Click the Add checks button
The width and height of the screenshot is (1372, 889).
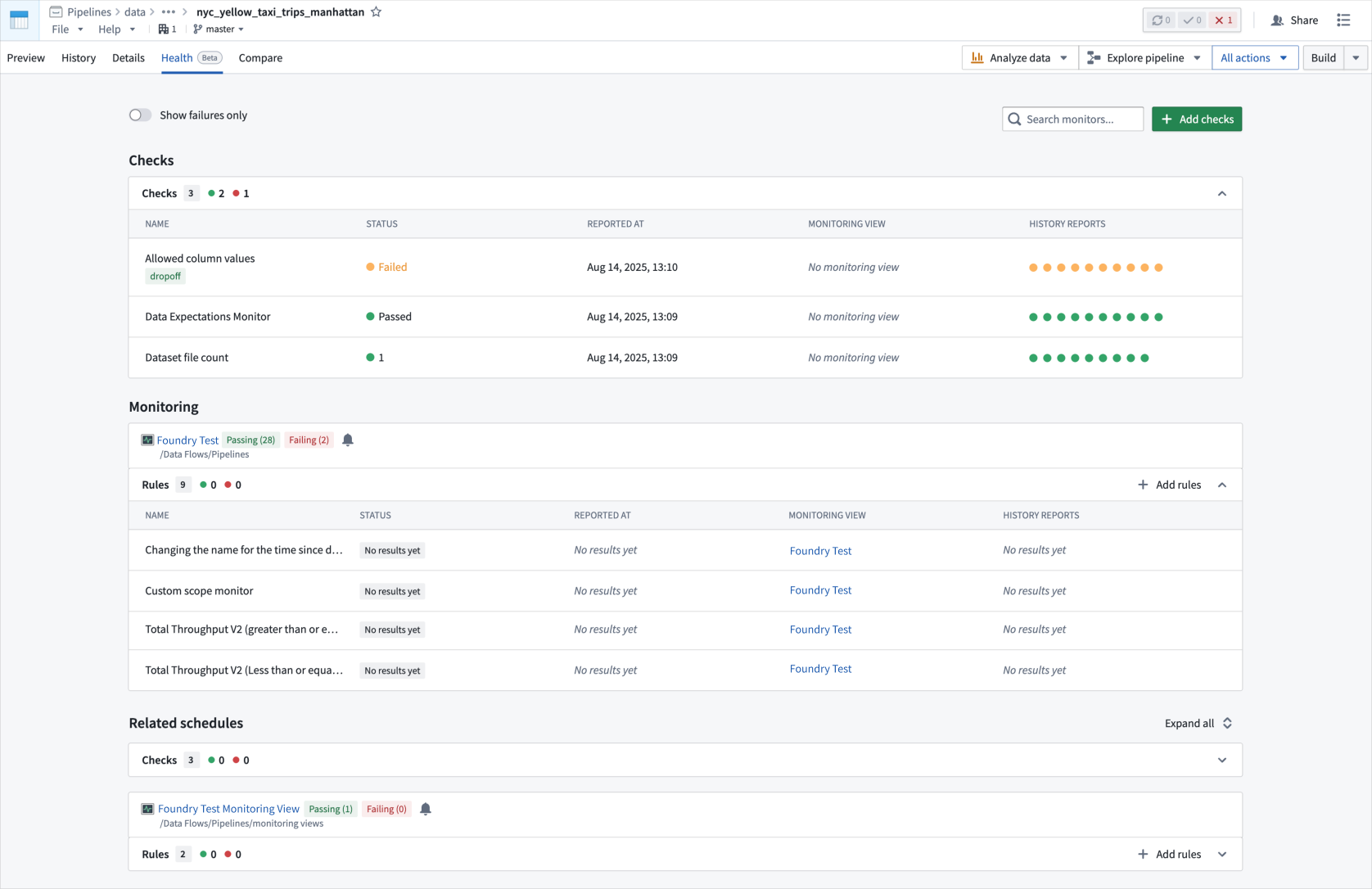point(1196,120)
